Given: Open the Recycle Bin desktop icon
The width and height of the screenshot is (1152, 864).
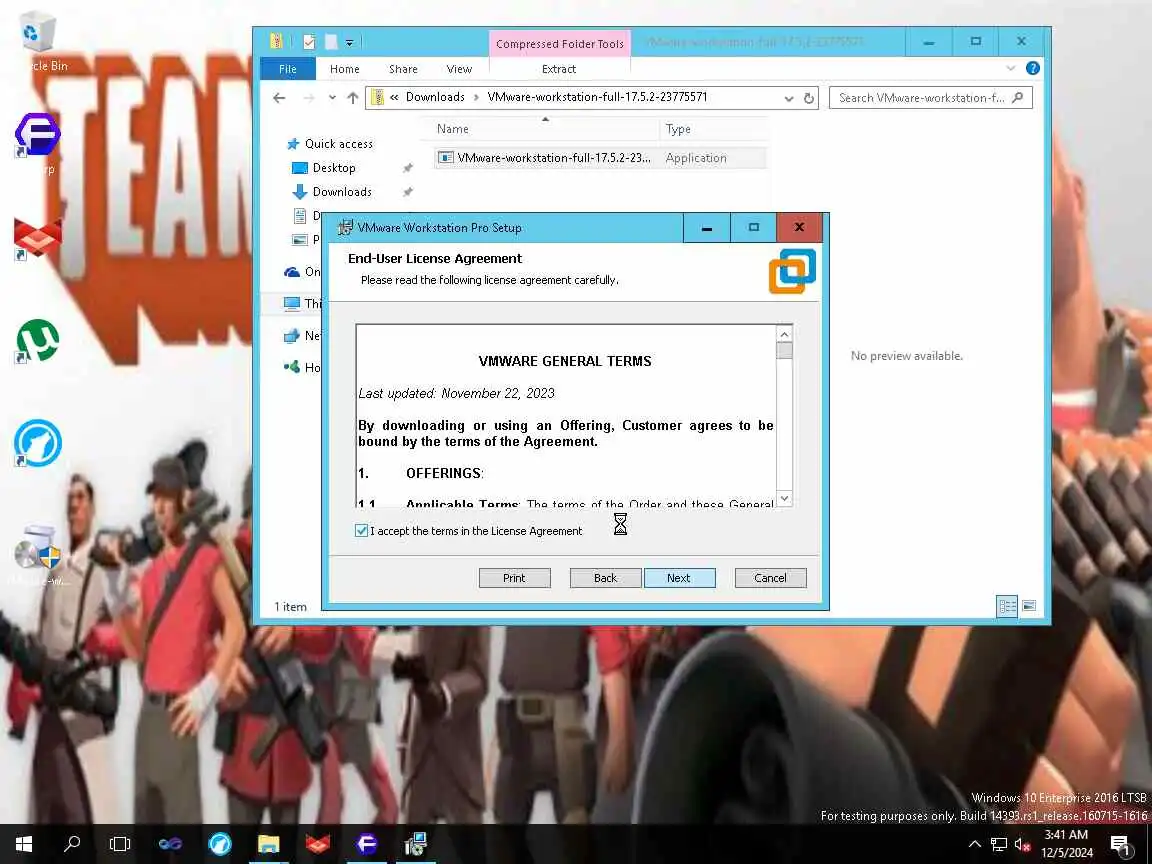Looking at the screenshot, I should pyautogui.click(x=39, y=33).
